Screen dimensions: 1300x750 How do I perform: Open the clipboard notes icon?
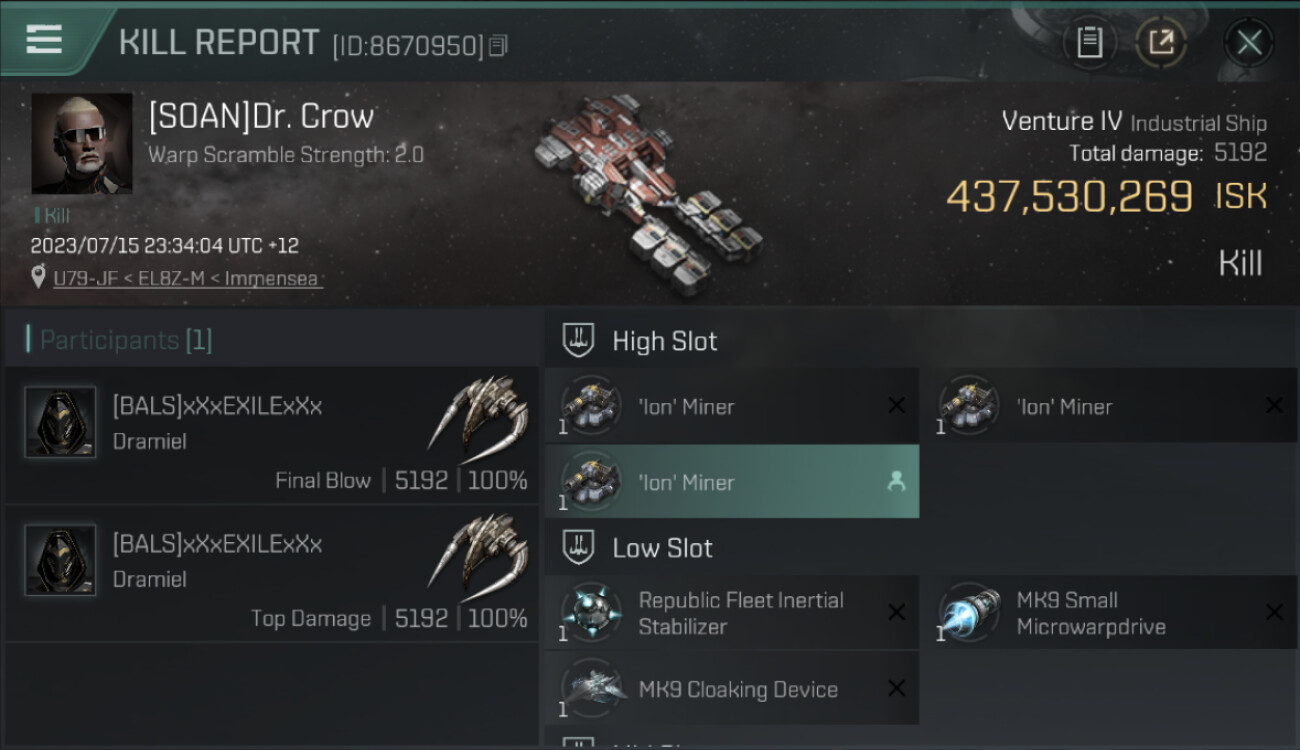pyautogui.click(x=1089, y=42)
